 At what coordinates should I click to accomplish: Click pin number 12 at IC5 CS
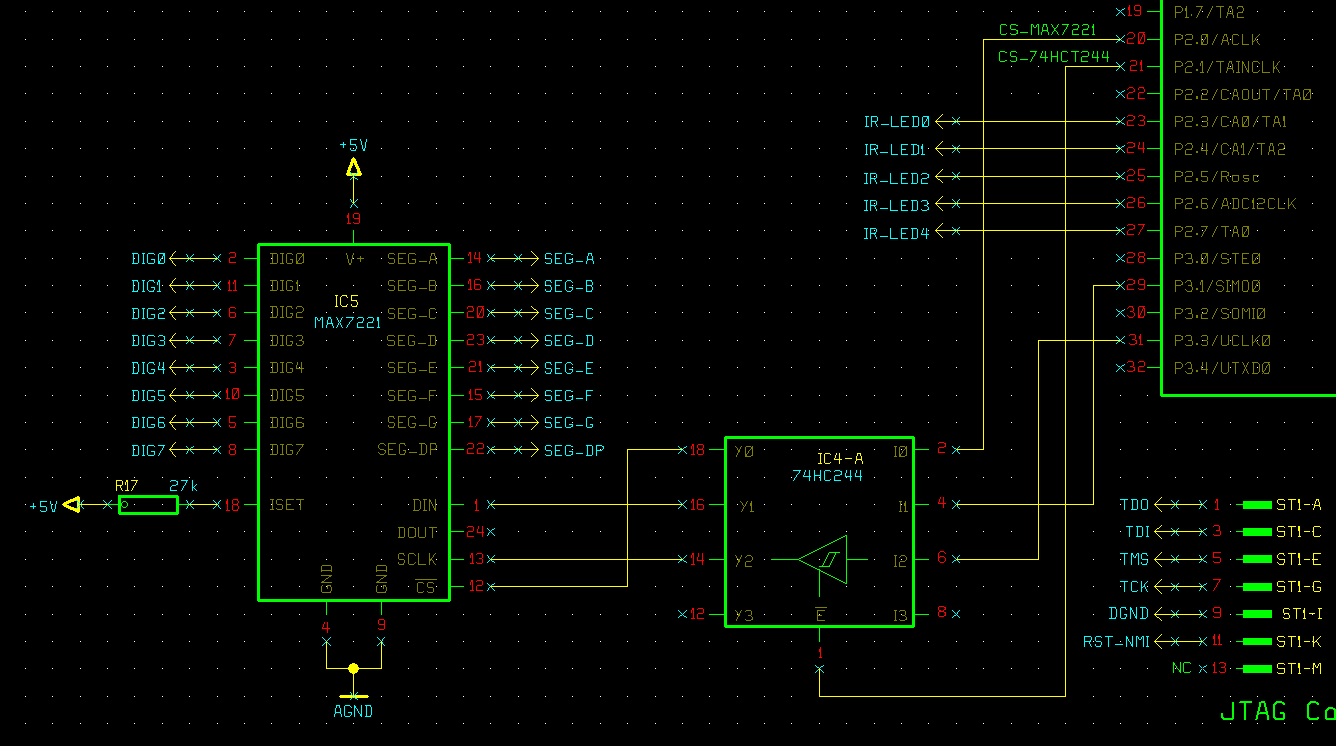[476, 586]
